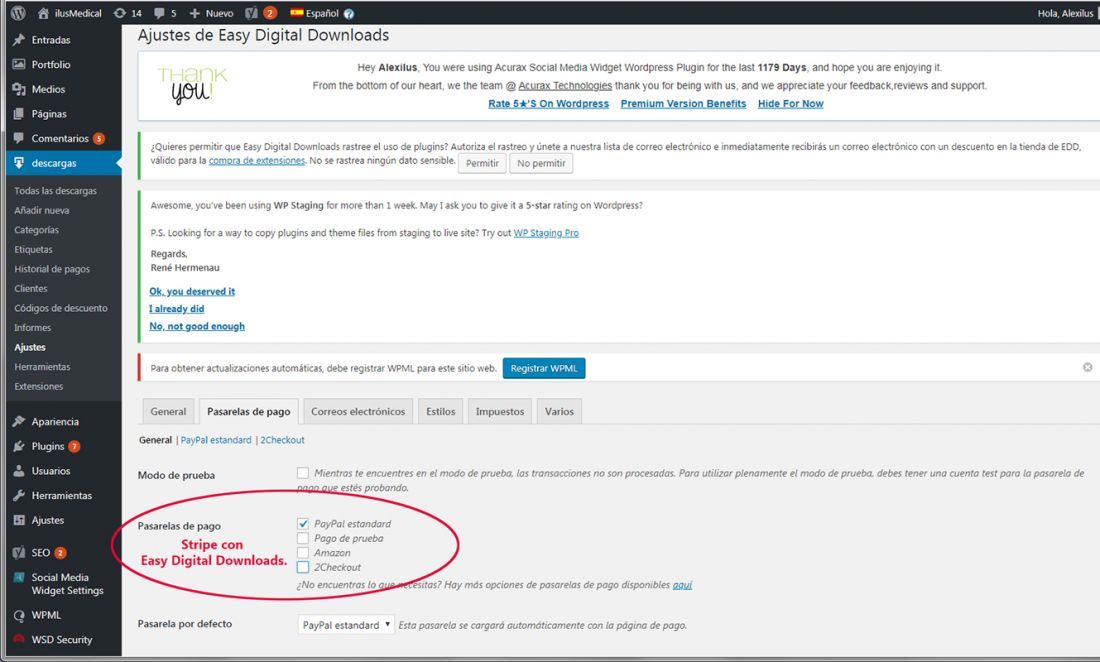Open the Categorías submenu item

click(x=36, y=230)
